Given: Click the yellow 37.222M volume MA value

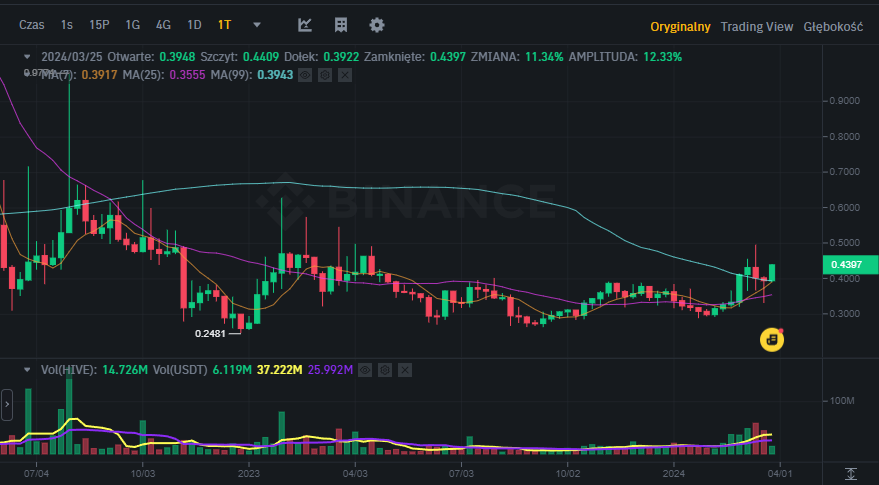Looking at the screenshot, I should click(x=279, y=370).
